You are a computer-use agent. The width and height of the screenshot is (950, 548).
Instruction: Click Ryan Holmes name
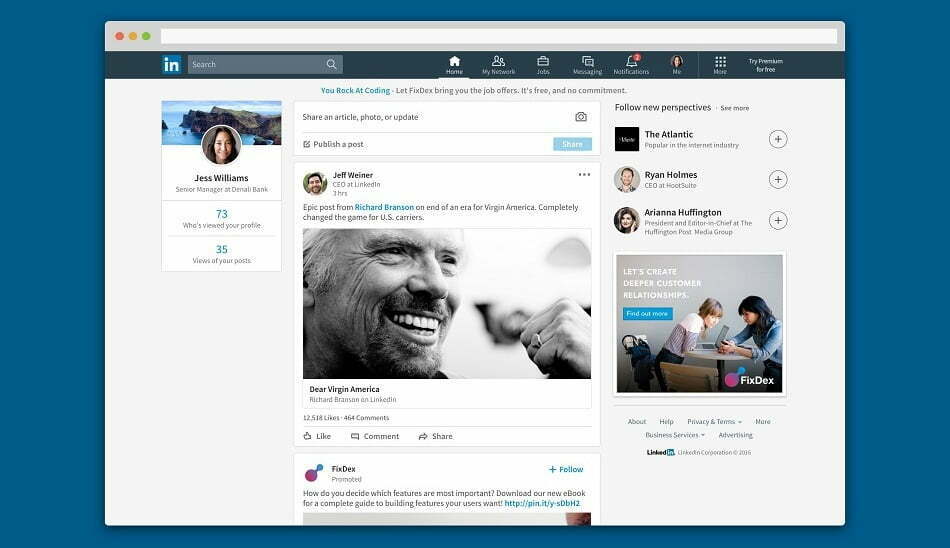pyautogui.click(x=671, y=175)
